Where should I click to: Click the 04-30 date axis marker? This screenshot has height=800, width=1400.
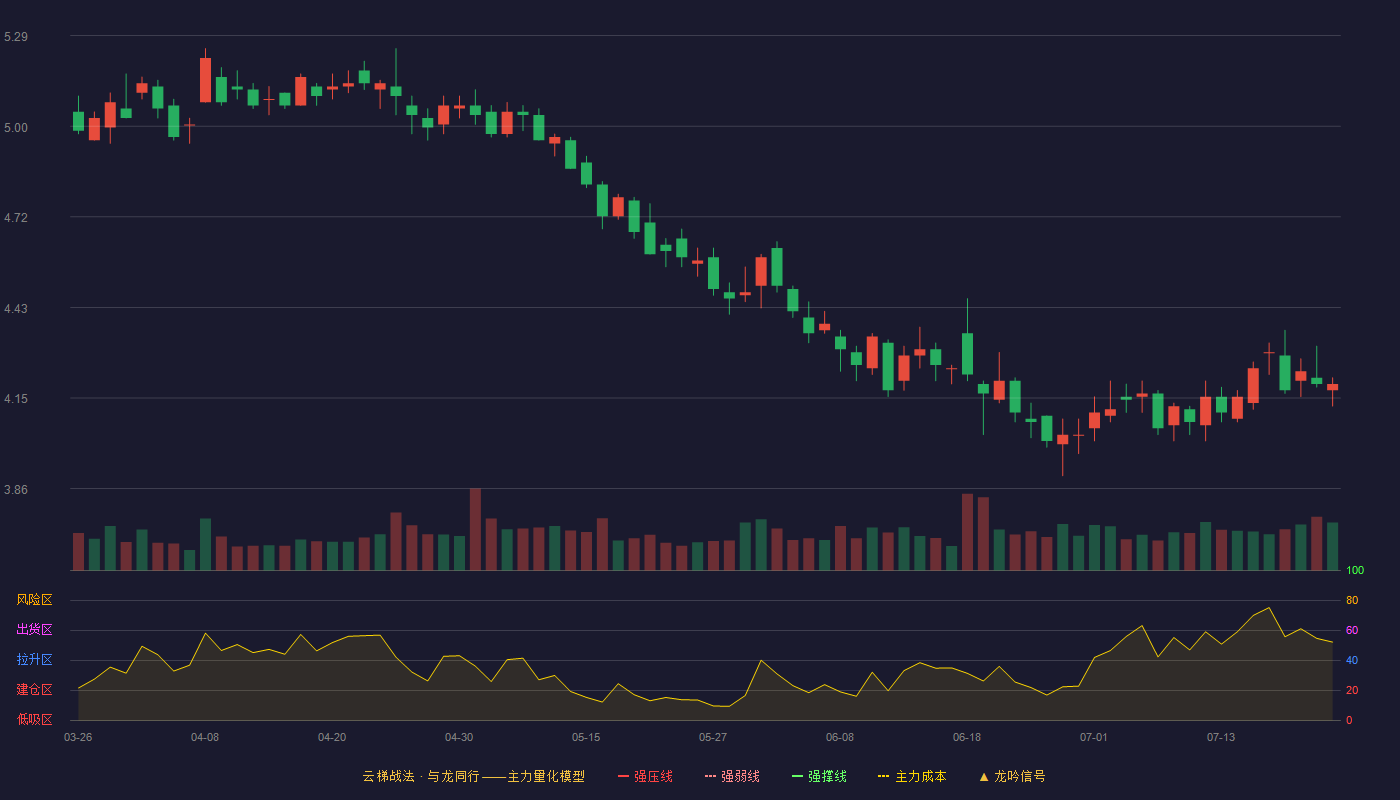(x=459, y=737)
